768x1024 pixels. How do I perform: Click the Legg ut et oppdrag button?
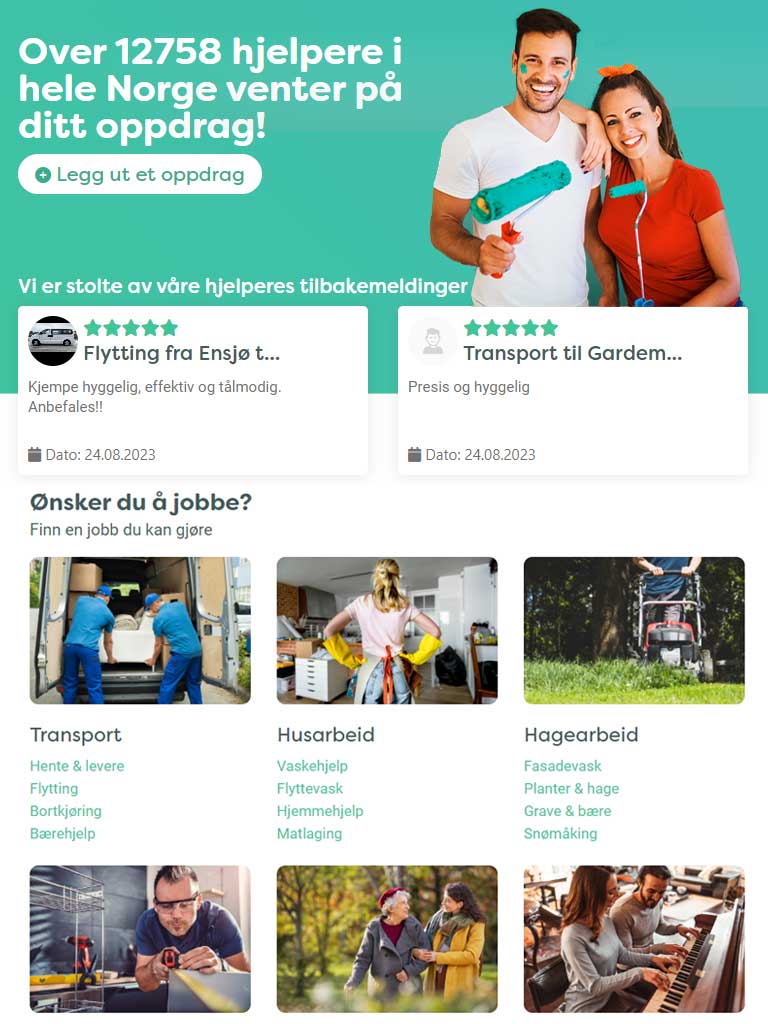[x=140, y=174]
